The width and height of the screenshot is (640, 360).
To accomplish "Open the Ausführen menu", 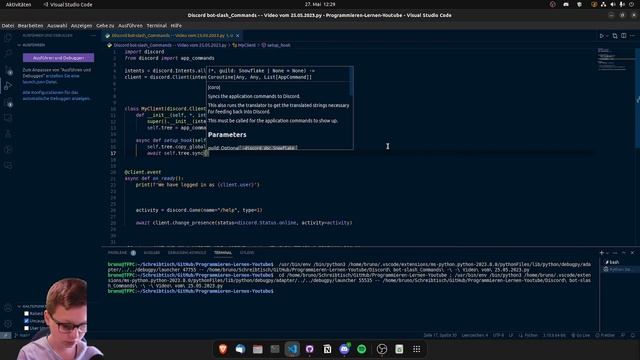I will (130, 26).
